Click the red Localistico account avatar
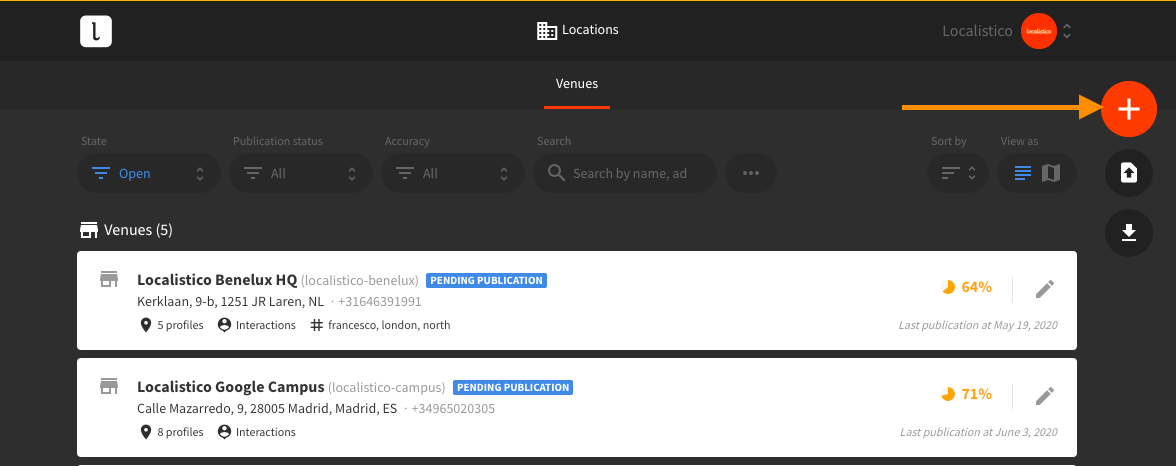Image resolution: width=1176 pixels, height=466 pixels. (1039, 32)
